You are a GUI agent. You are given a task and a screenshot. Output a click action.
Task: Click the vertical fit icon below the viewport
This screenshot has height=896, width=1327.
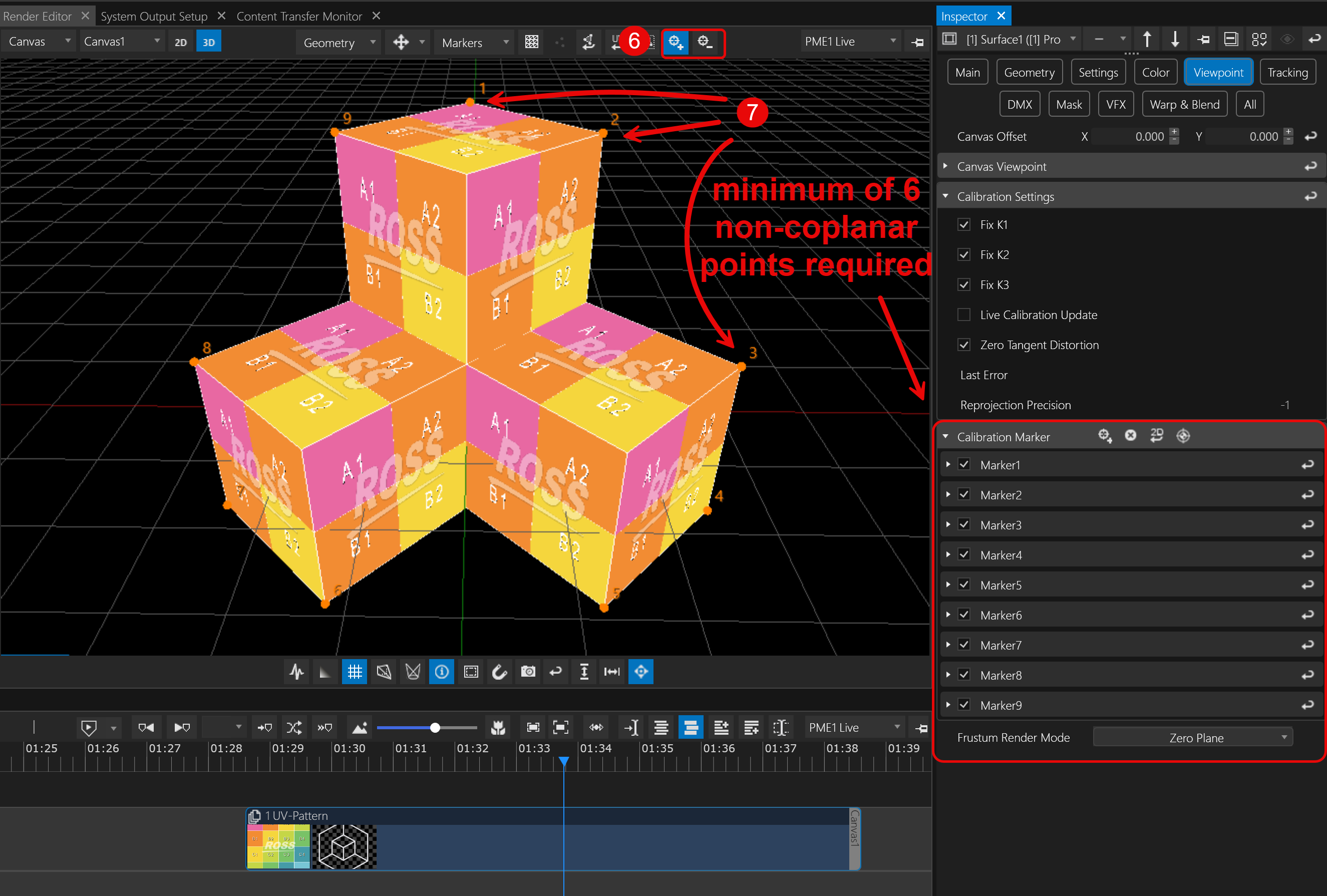click(584, 672)
